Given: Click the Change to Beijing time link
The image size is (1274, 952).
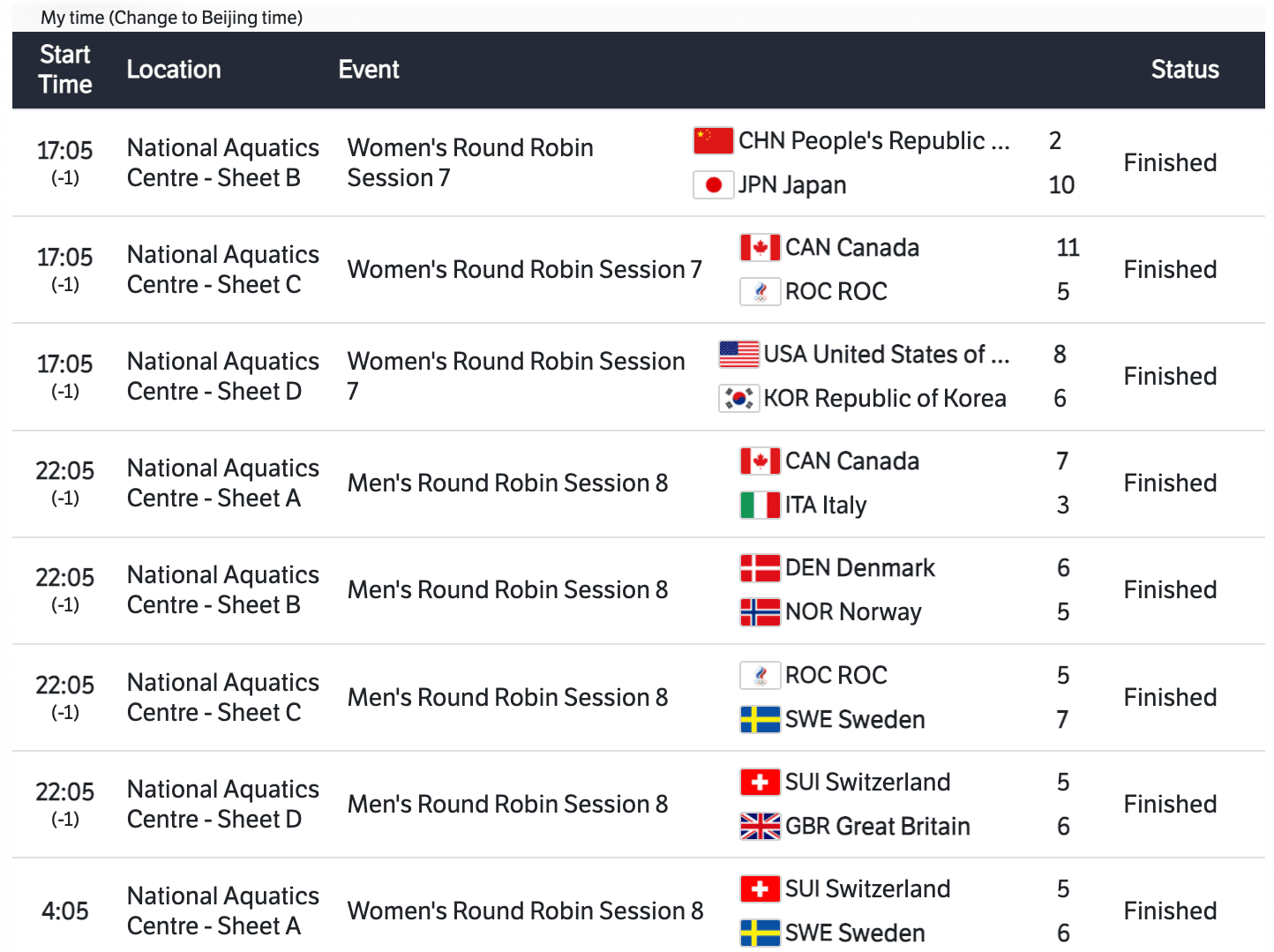Looking at the screenshot, I should point(206,18).
